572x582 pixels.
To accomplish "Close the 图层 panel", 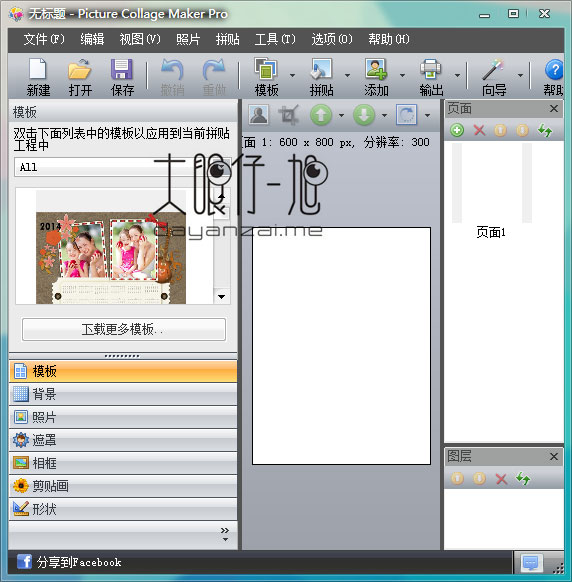I will [x=553, y=456].
